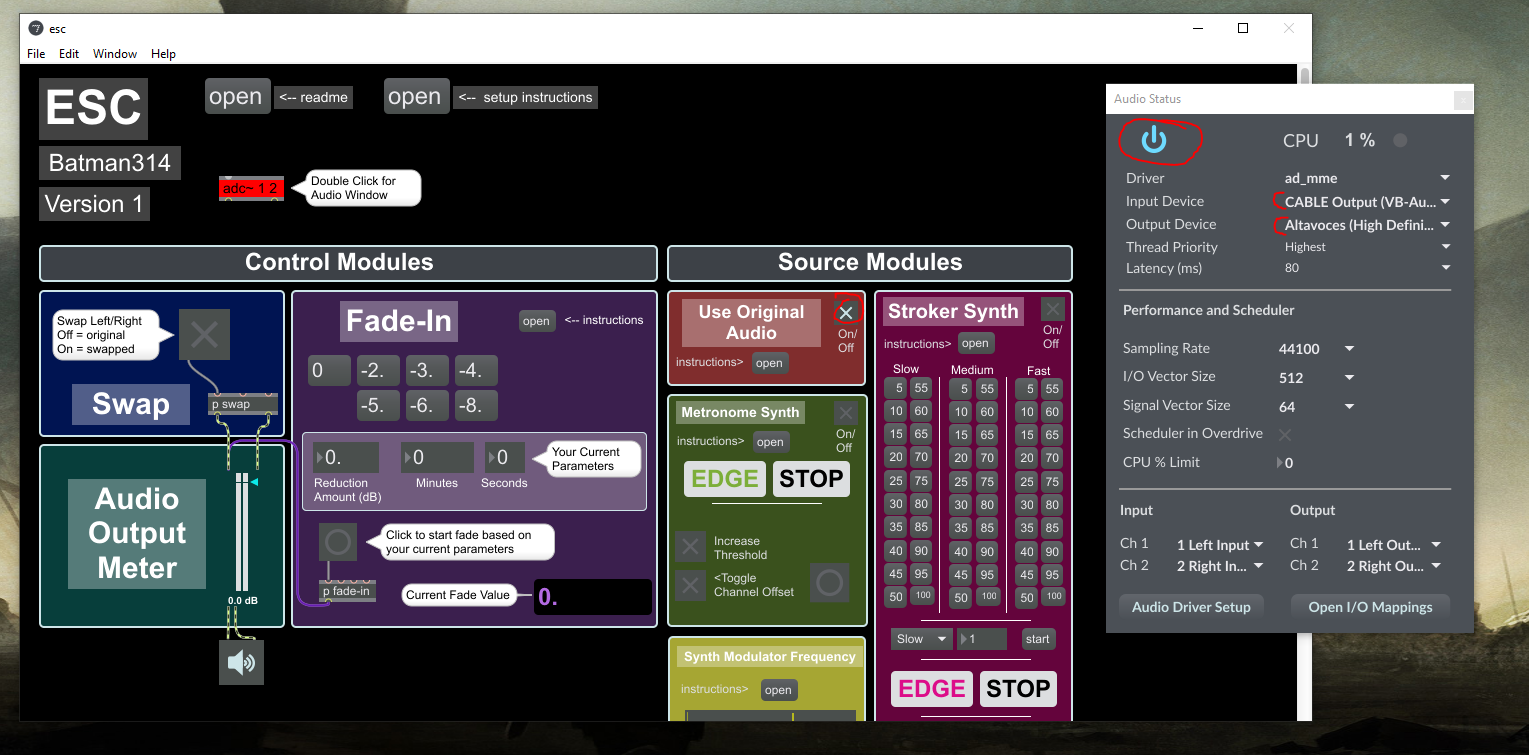This screenshot has height=755, width=1529.
Task: Click the Current Fade Value number box
Action: coord(592,597)
